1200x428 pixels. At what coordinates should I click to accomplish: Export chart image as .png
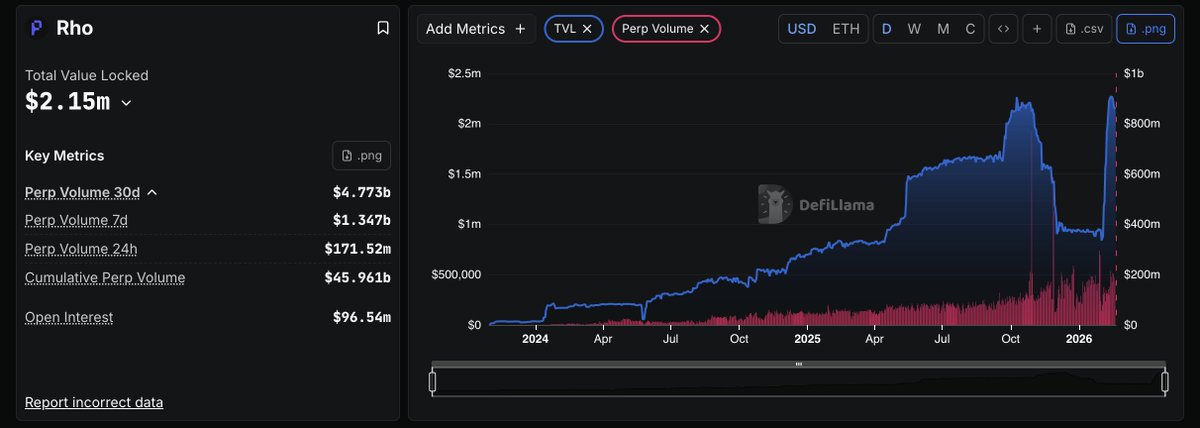point(1146,29)
